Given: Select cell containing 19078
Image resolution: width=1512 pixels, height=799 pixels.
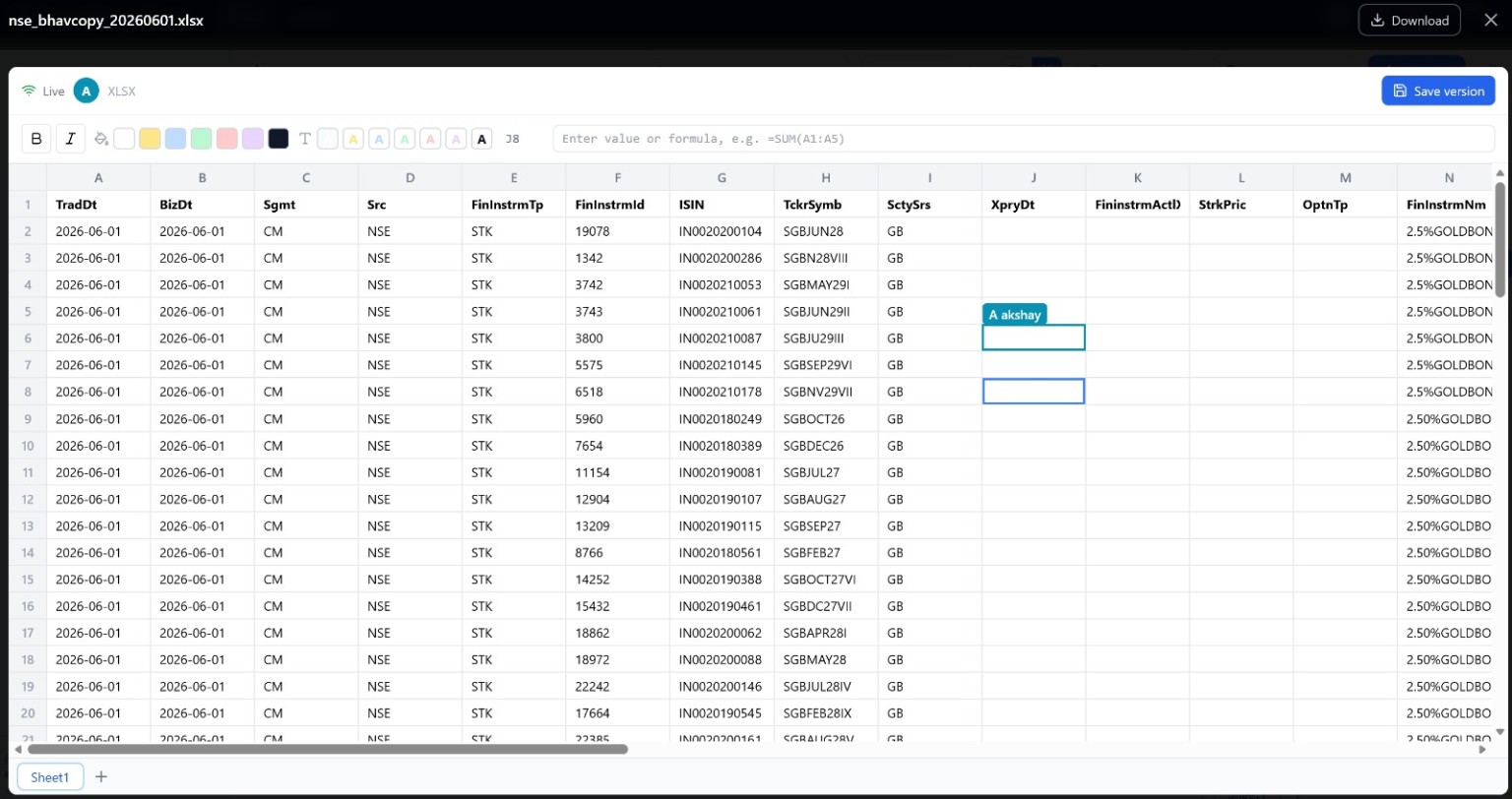Looking at the screenshot, I should (x=618, y=231).
